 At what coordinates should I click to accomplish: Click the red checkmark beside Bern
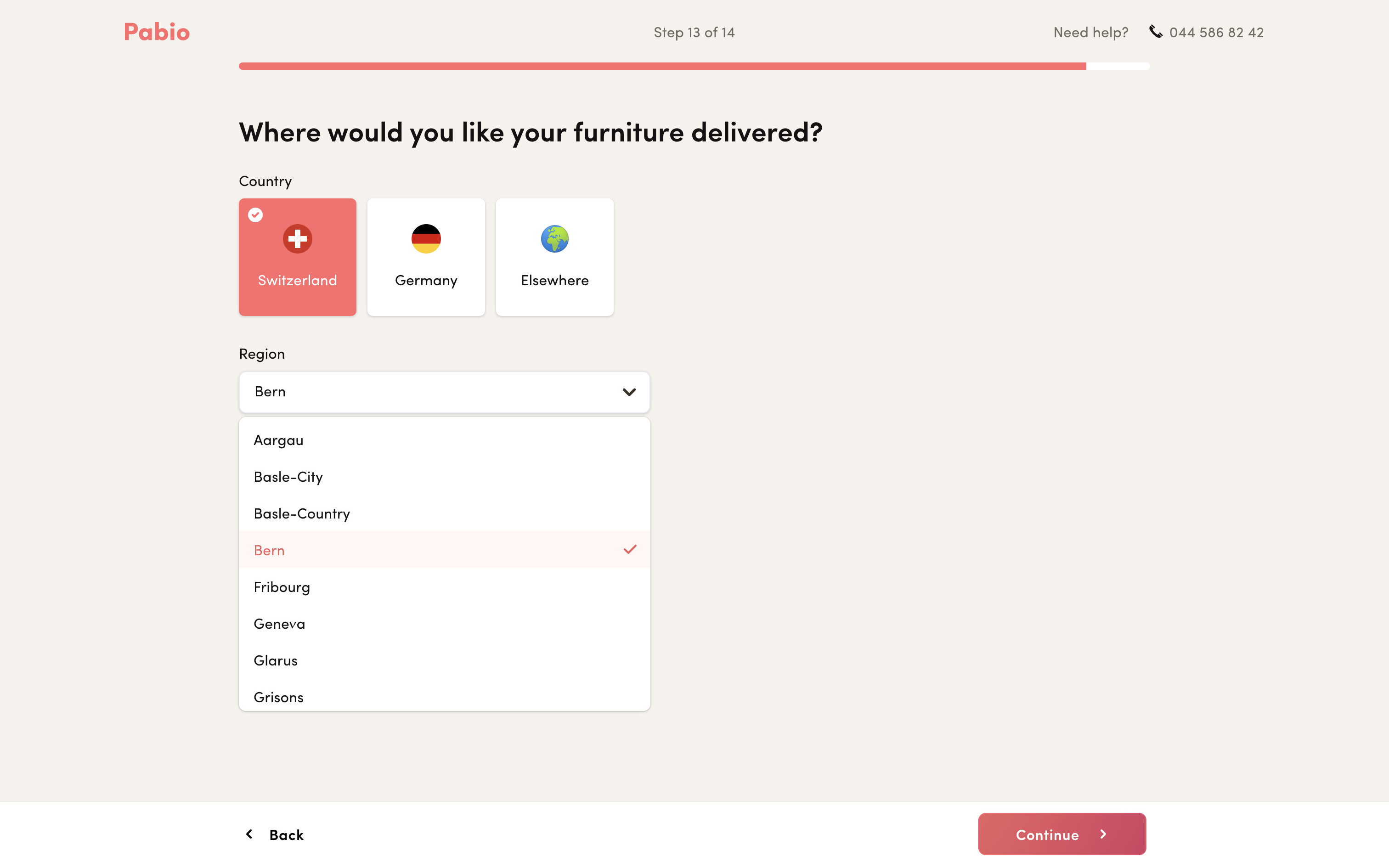point(630,549)
